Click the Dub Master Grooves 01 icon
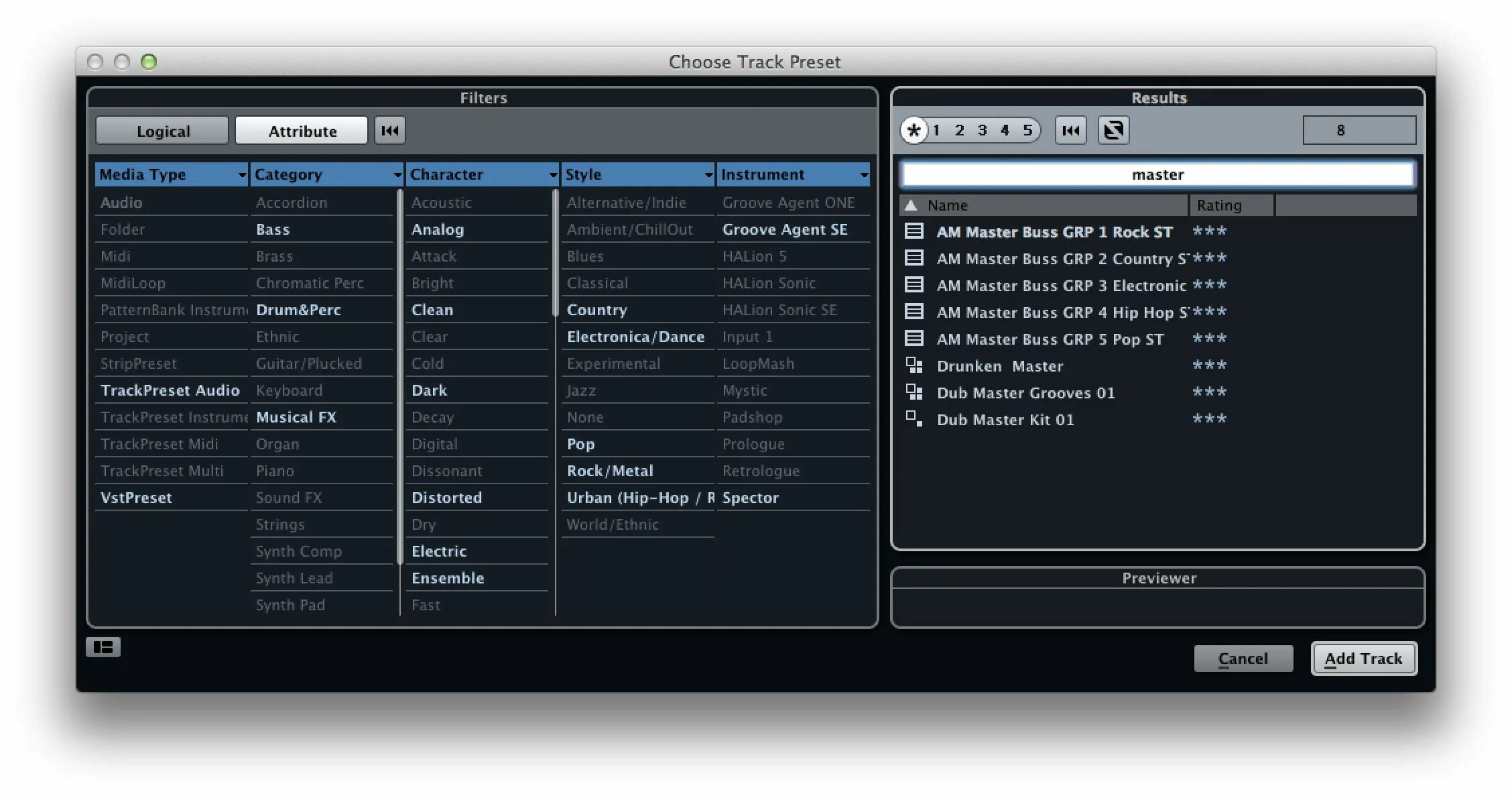1512x798 pixels. (x=914, y=392)
